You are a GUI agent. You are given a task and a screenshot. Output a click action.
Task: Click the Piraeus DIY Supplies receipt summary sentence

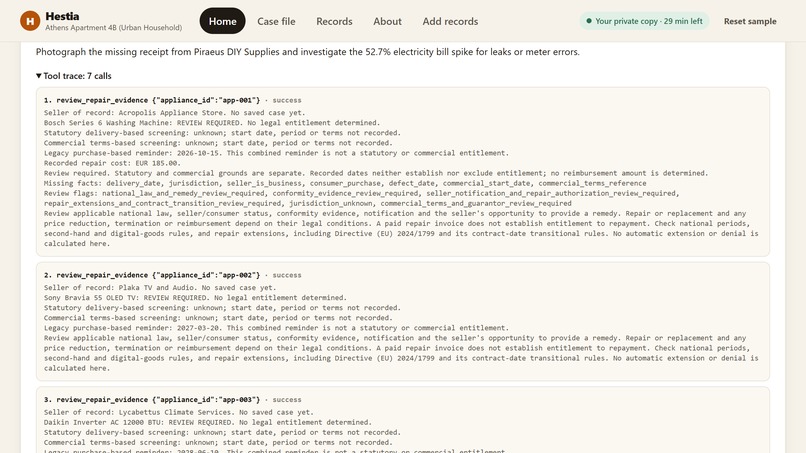[307, 52]
